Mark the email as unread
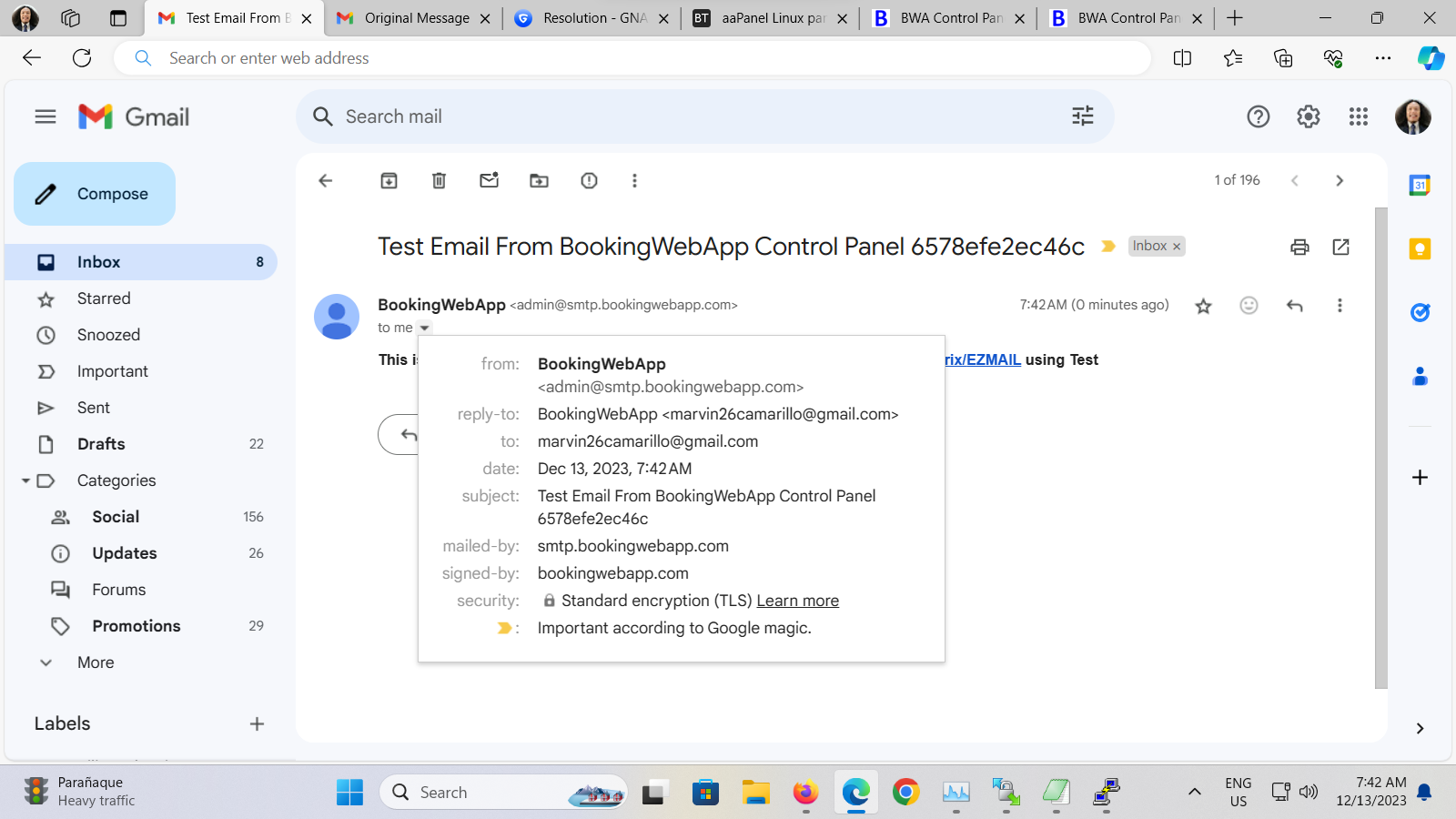Image resolution: width=1456 pixels, height=819 pixels. [489, 181]
